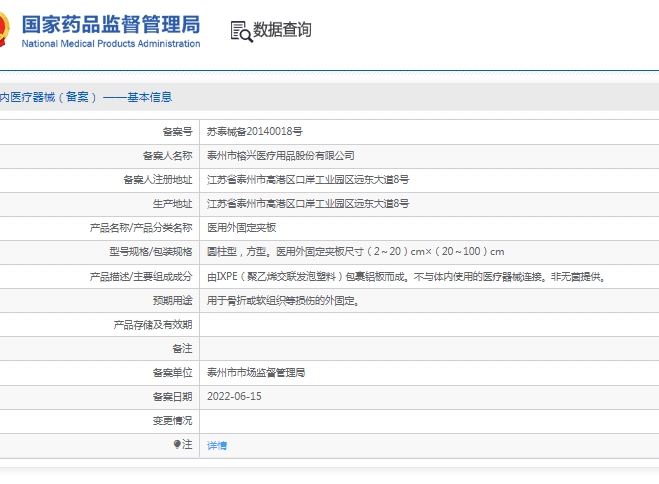Open the 详情 link
659x484 pixels.
(217, 445)
